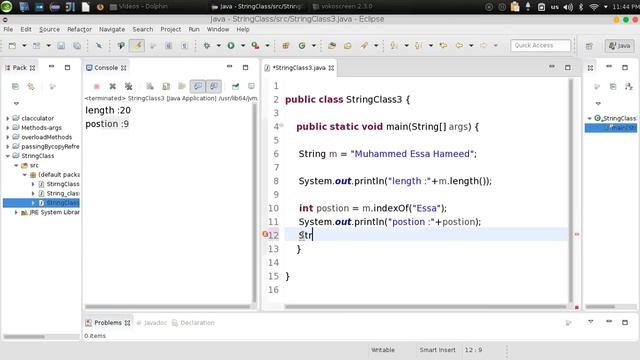Image resolution: width=640 pixels, height=360 pixels.
Task: Click the Java perspective button
Action: point(620,46)
